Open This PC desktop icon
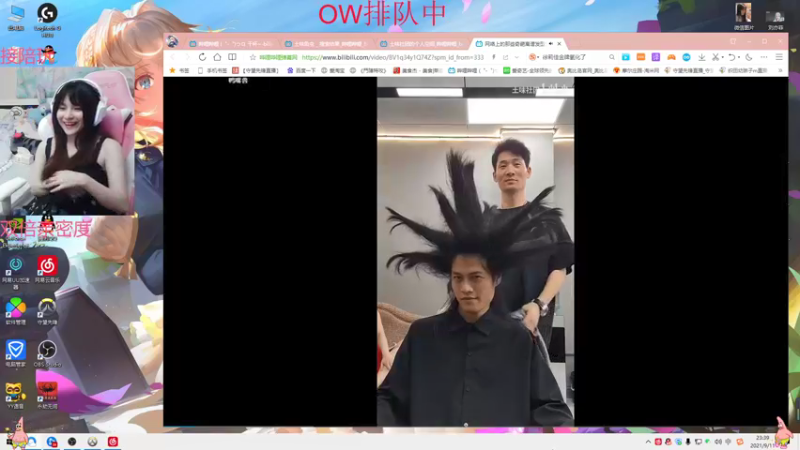Screen dimensions: 800x450 pos(16,17)
